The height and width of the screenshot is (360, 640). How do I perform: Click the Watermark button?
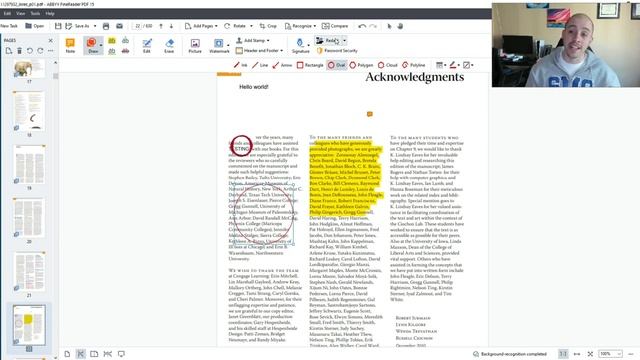click(219, 45)
